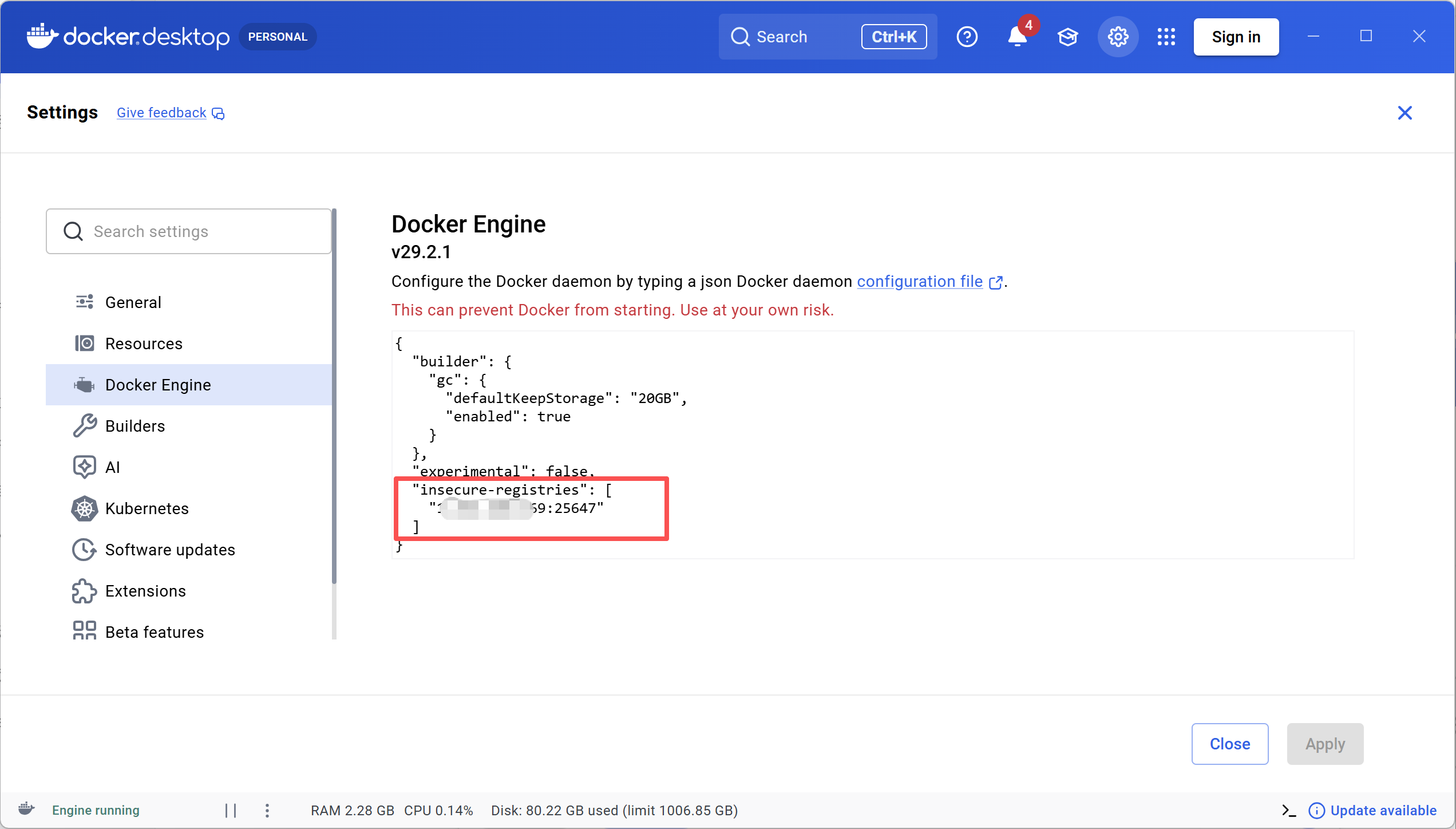
Task: Click the Sign in button
Action: 1236,37
